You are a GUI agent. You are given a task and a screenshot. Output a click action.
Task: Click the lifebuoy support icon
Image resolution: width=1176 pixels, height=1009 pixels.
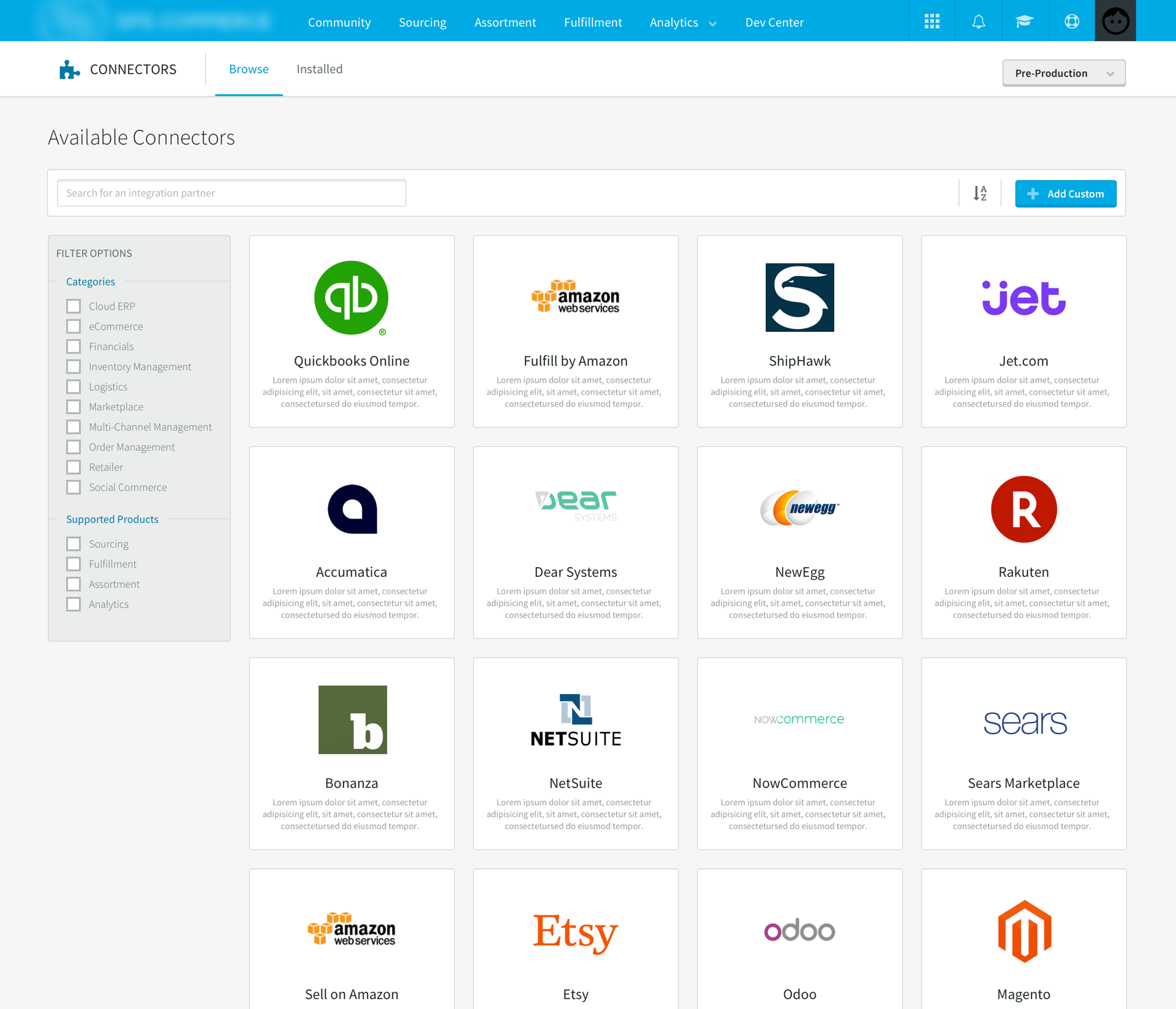pyautogui.click(x=1071, y=21)
